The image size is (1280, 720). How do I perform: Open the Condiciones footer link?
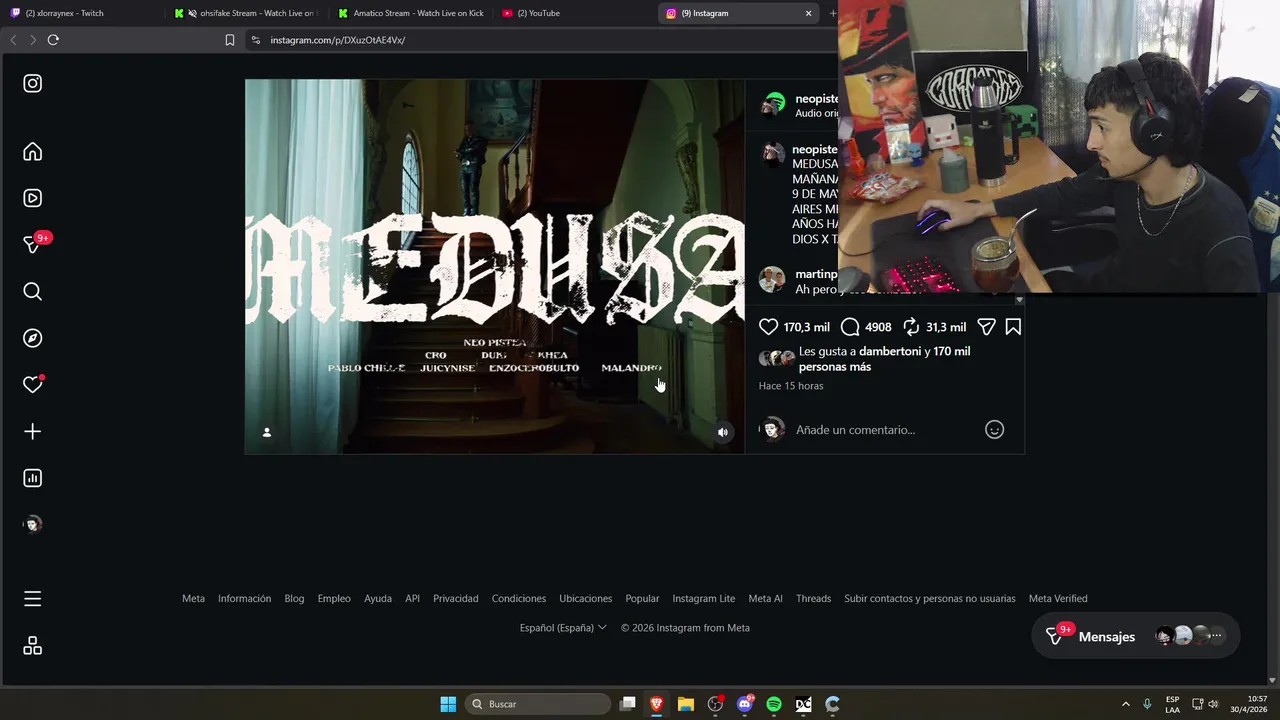519,598
